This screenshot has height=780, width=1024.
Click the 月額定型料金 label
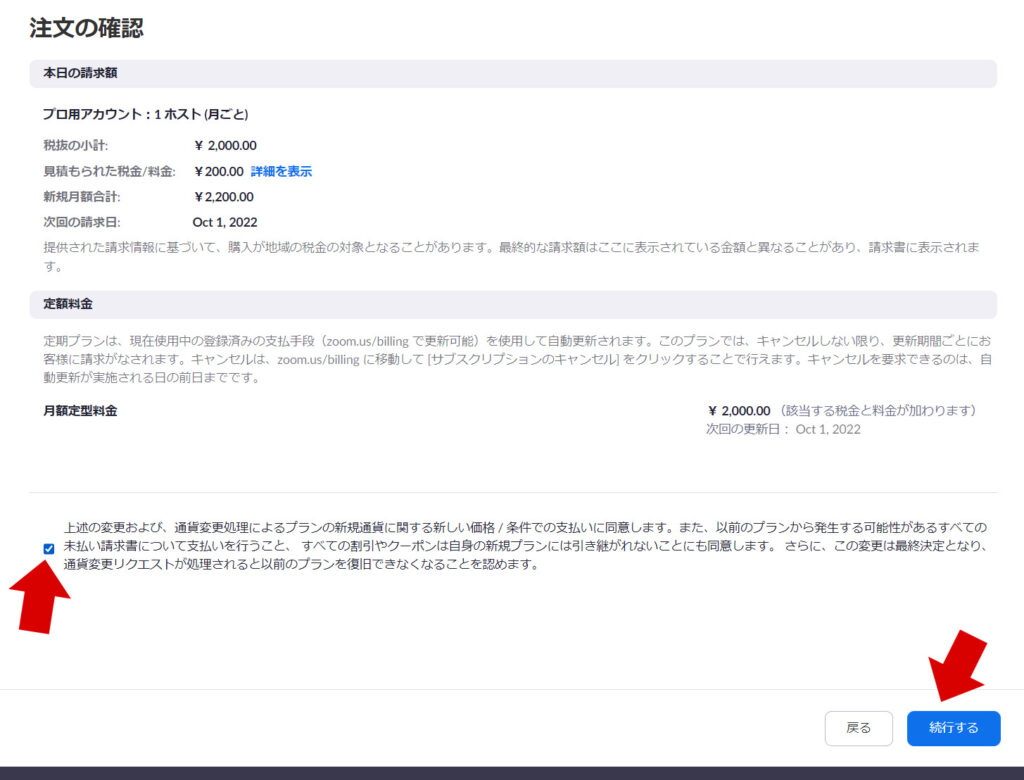tap(80, 411)
